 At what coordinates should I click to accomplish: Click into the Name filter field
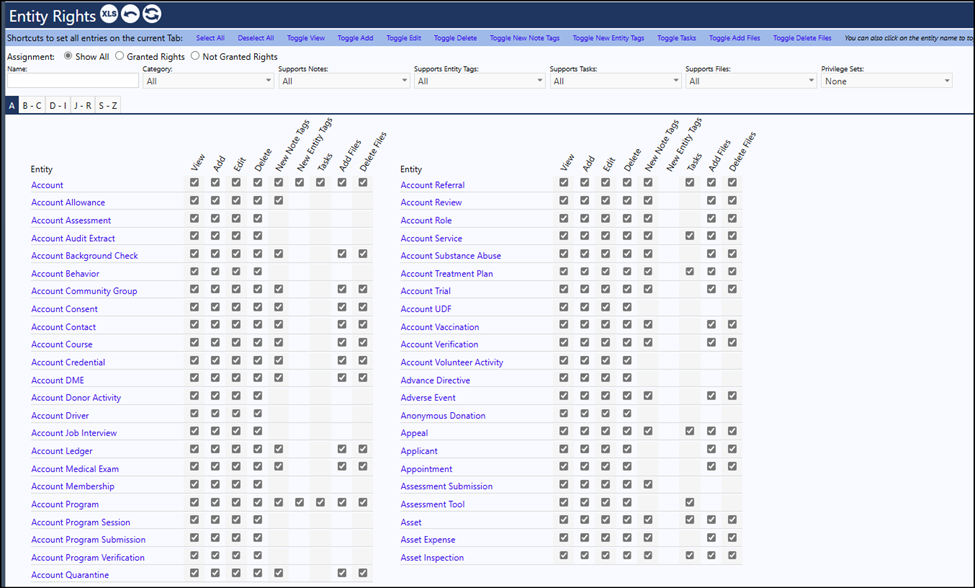pyautogui.click(x=73, y=81)
